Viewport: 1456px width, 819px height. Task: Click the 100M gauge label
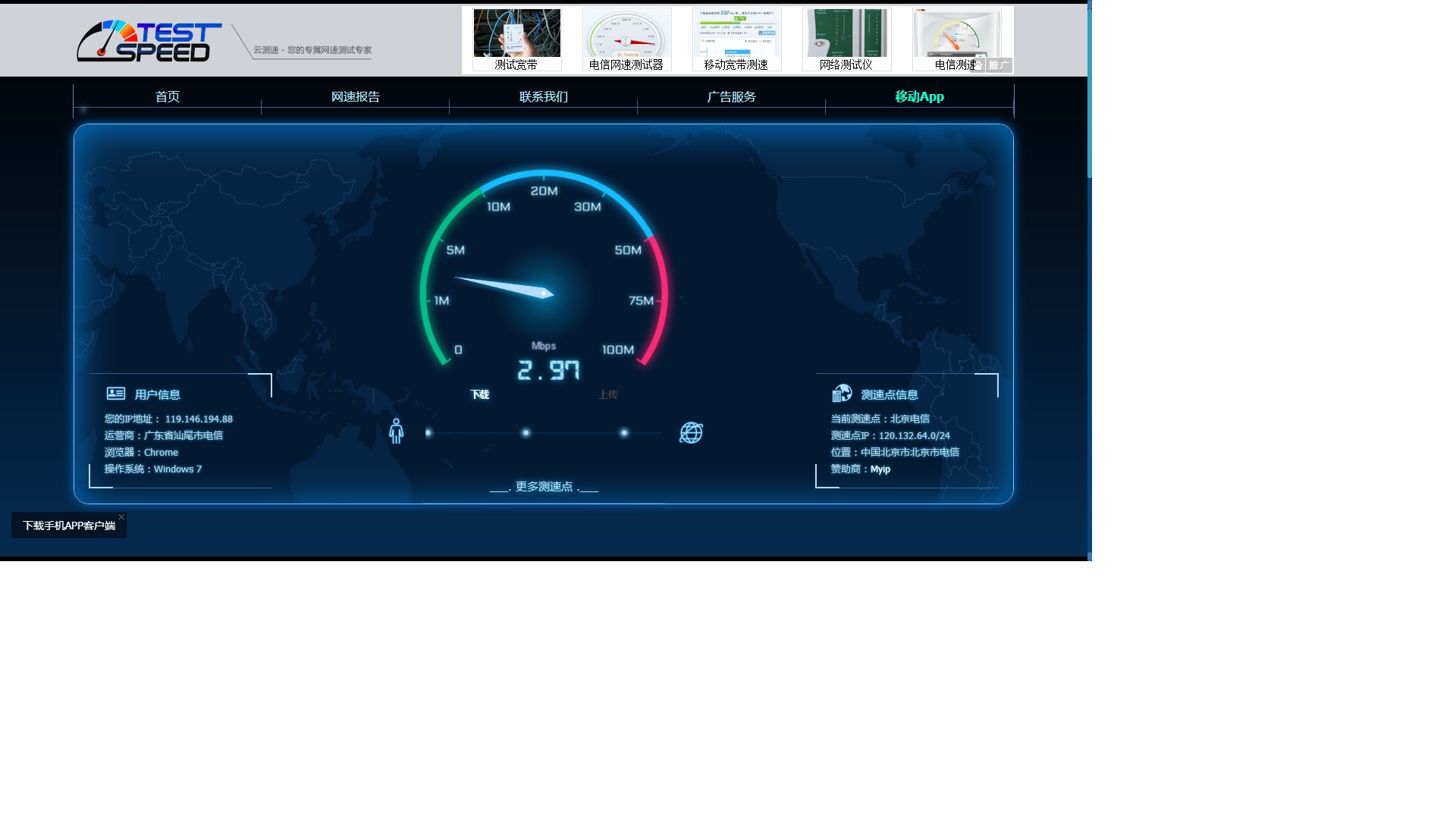pos(618,350)
